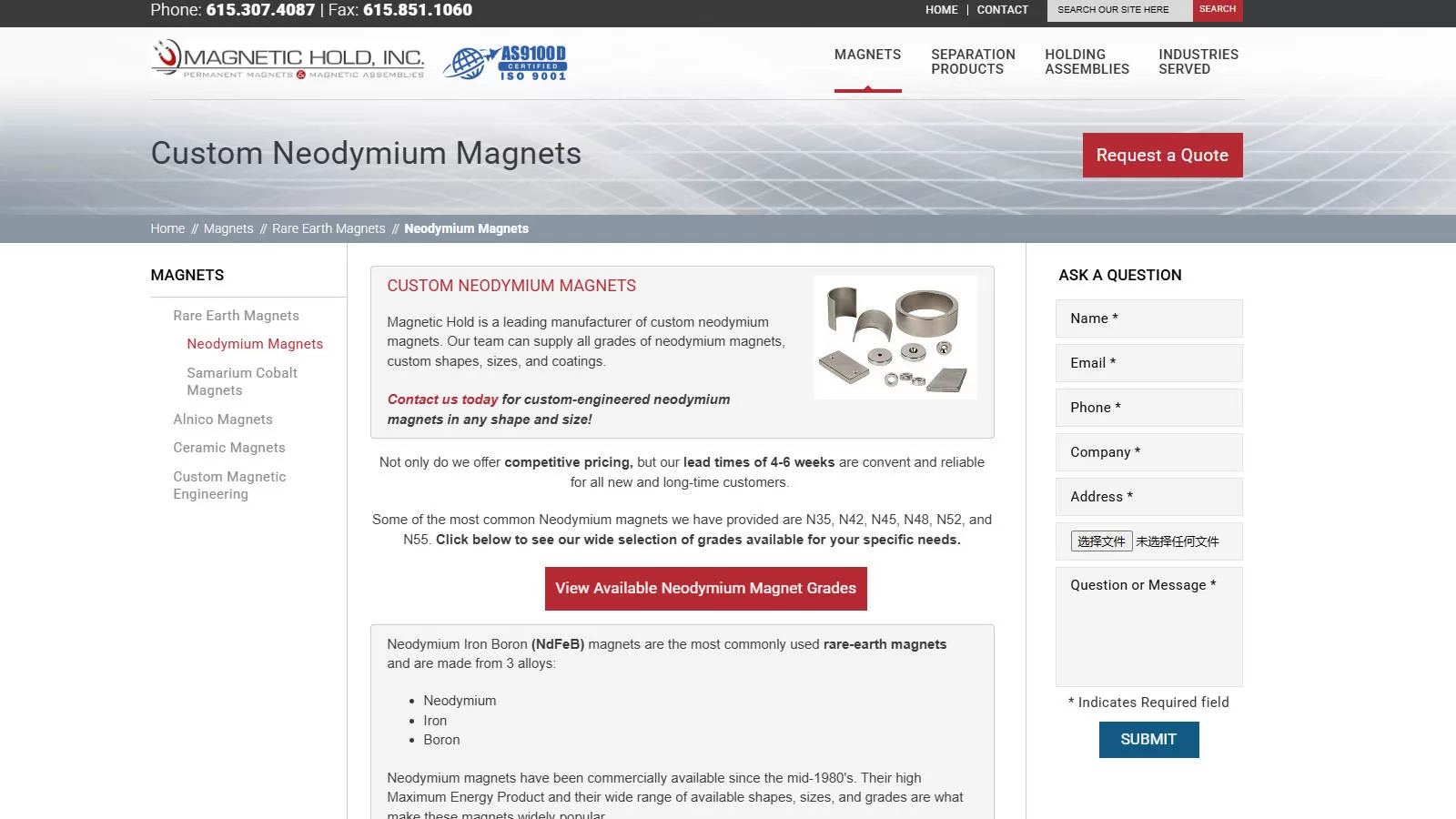Go to HOLDING ASSEMBLIES page
Image resolution: width=1456 pixels, height=819 pixels.
tap(1087, 61)
